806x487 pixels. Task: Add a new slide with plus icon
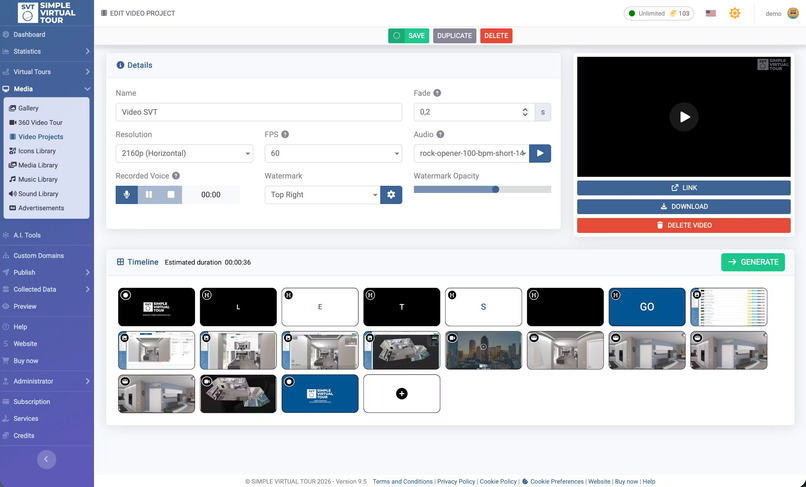click(402, 394)
